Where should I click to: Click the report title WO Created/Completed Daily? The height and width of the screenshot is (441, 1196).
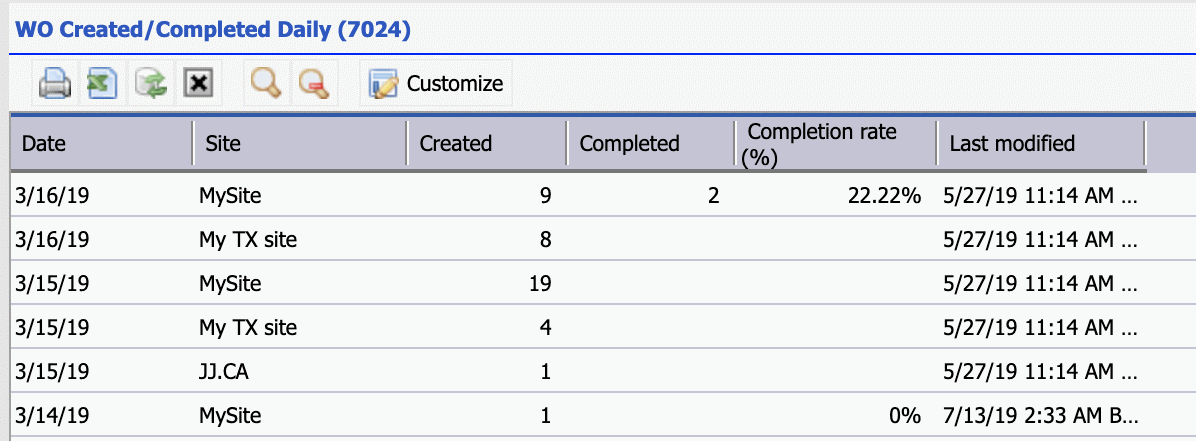click(x=210, y=30)
